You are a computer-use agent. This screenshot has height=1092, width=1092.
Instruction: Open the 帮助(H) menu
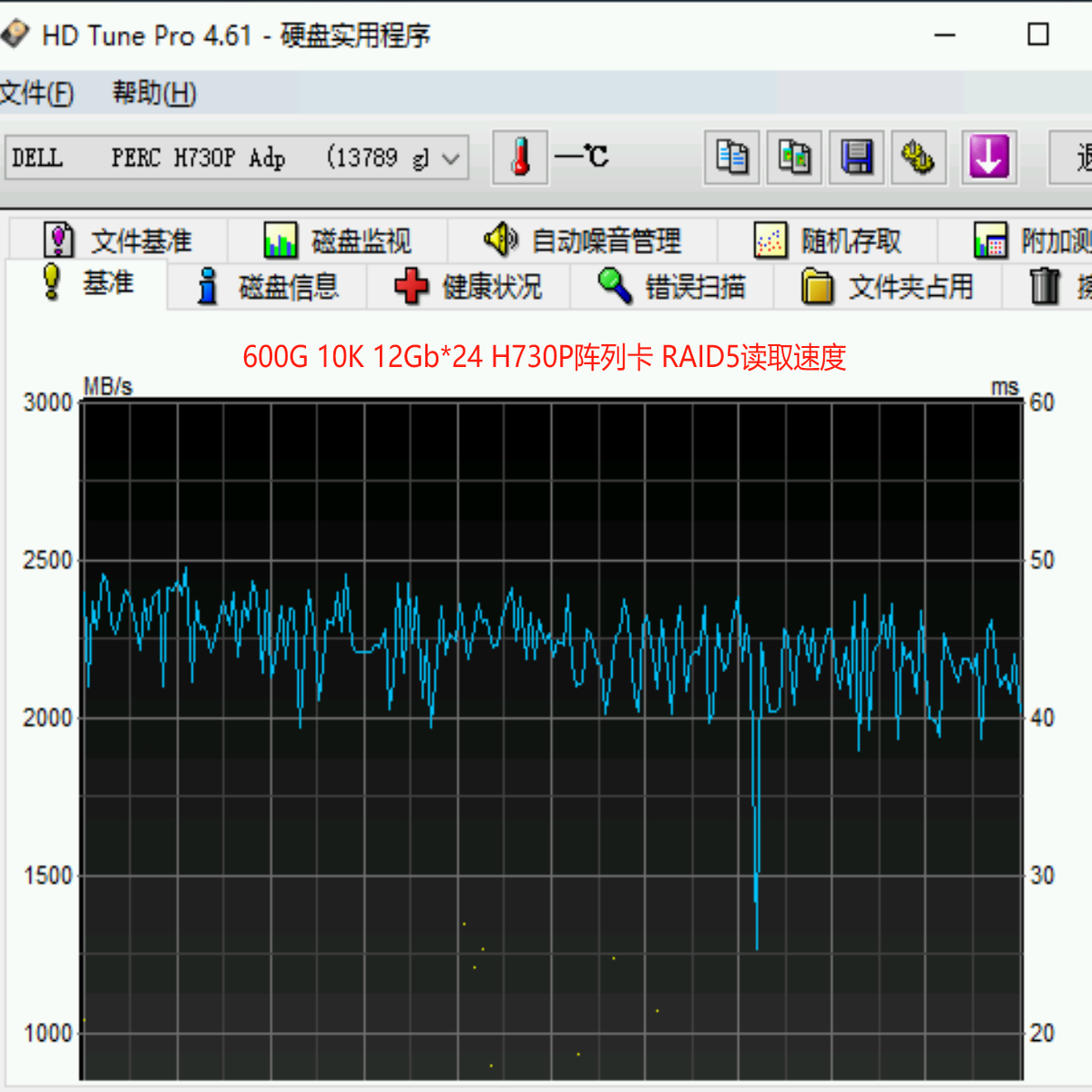[x=155, y=93]
